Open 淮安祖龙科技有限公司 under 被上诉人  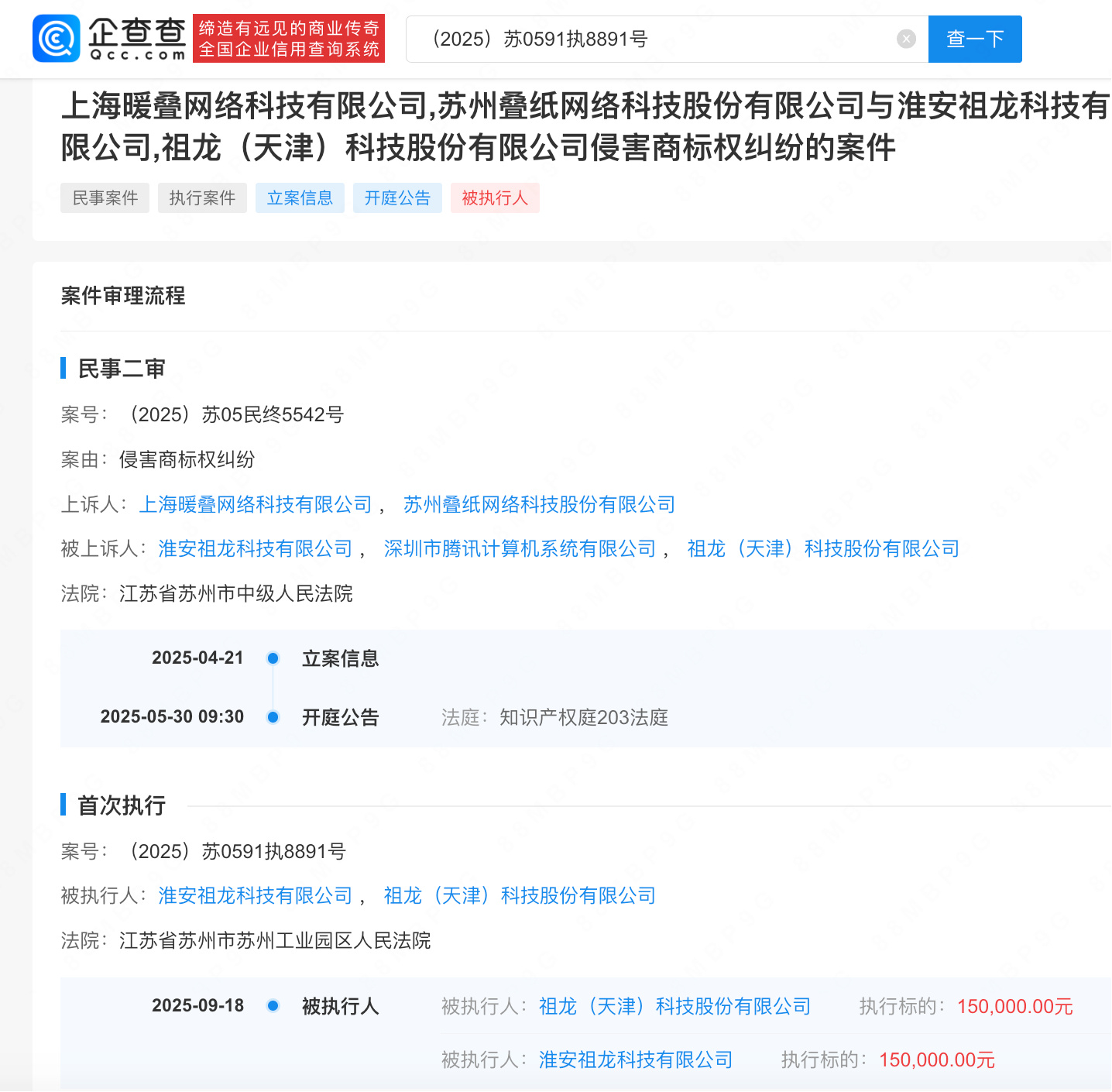coord(256,549)
